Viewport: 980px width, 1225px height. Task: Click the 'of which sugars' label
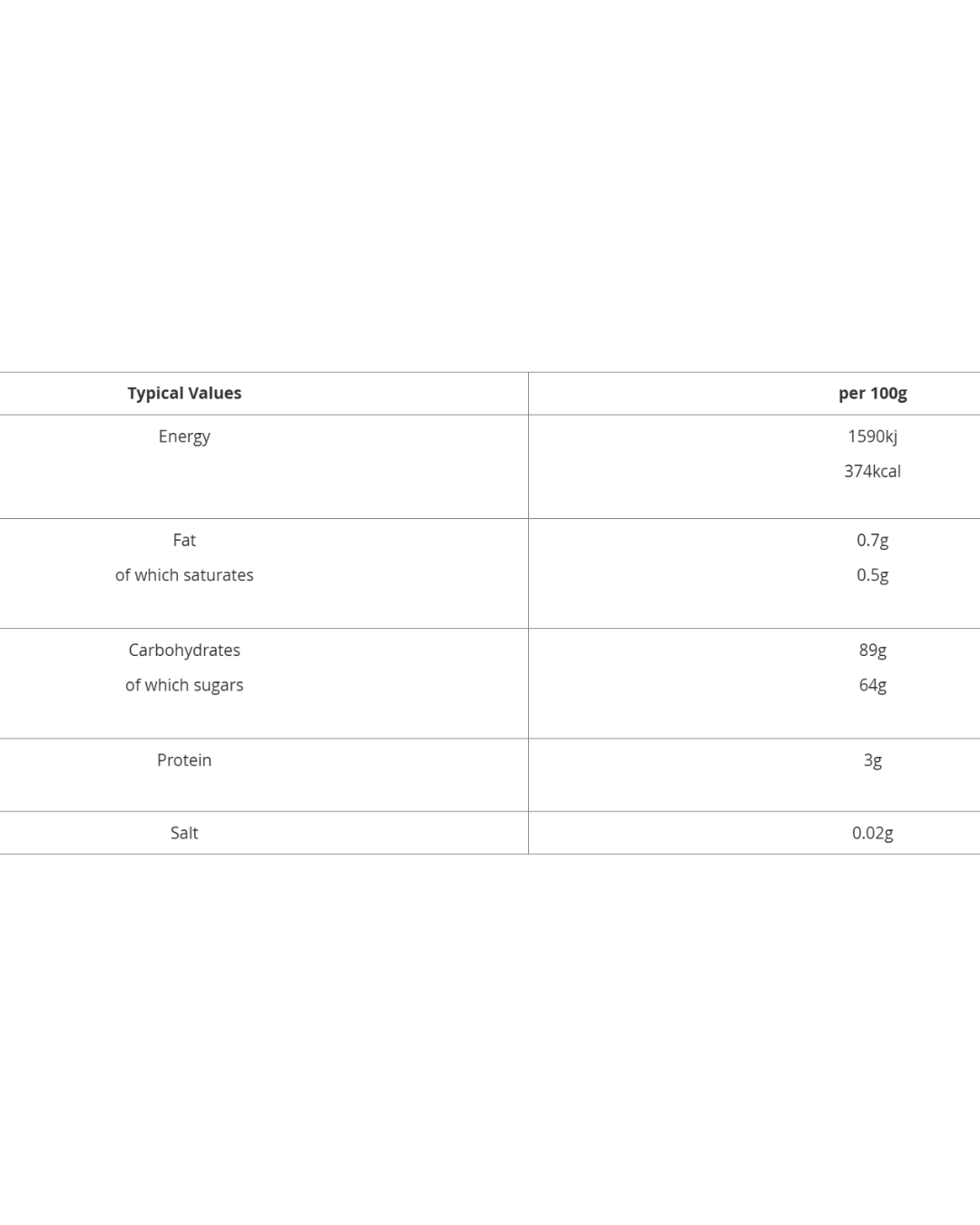(184, 685)
